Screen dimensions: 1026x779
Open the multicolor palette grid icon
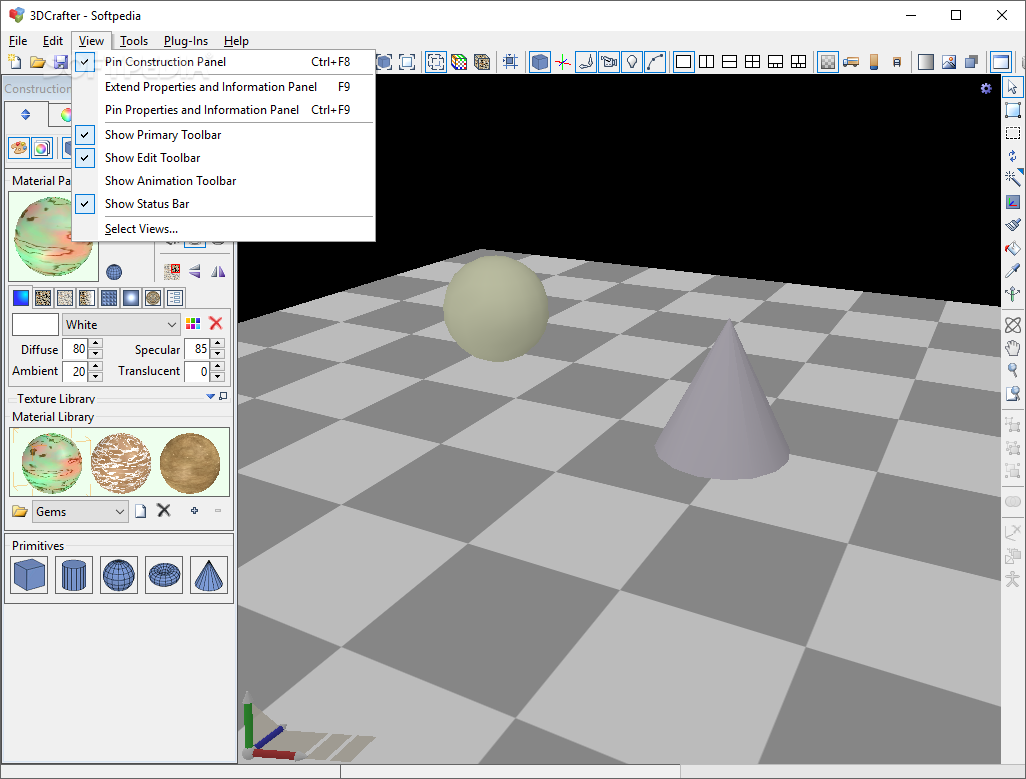pos(193,324)
